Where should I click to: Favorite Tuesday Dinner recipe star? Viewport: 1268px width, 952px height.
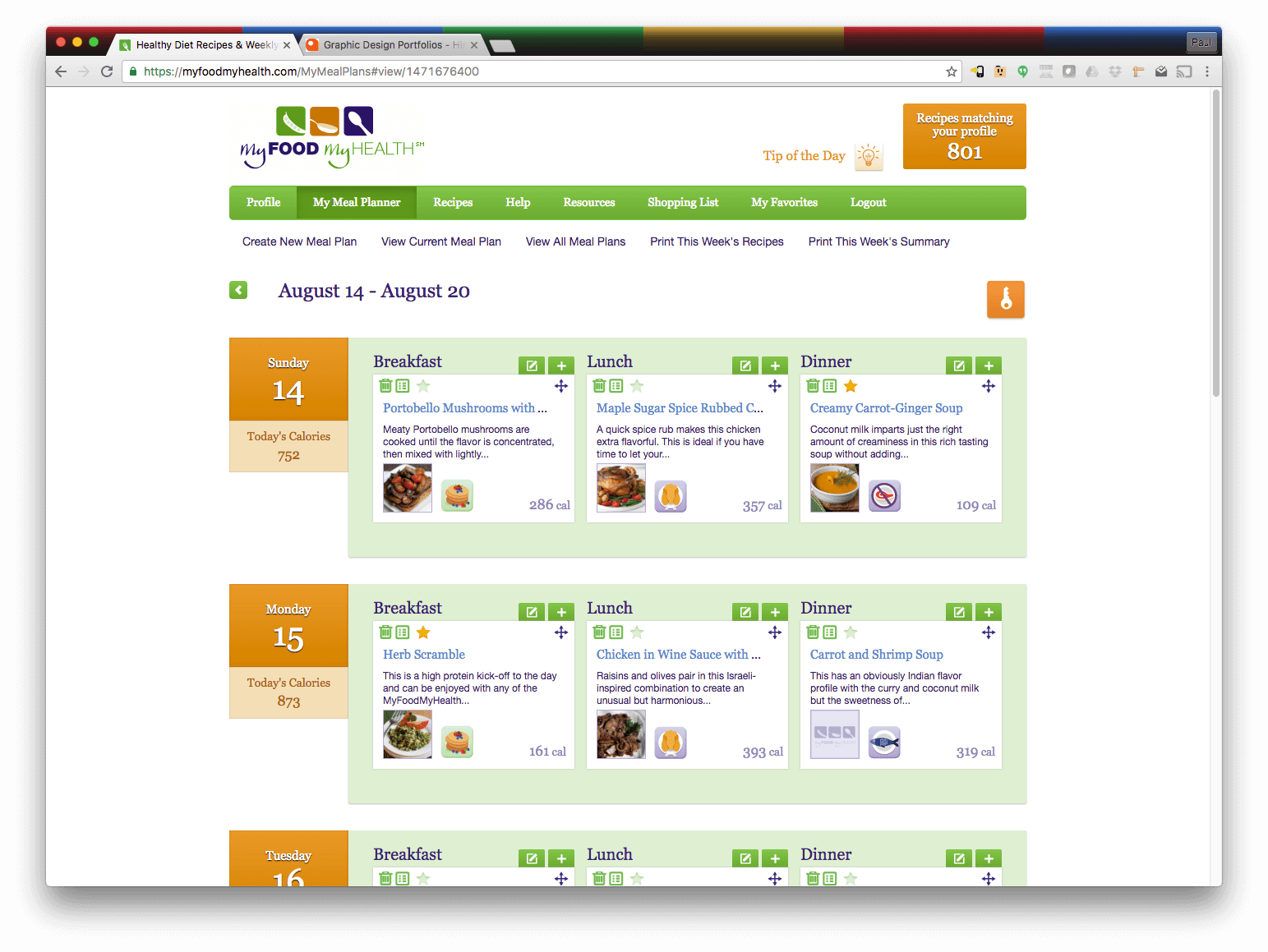(x=851, y=878)
